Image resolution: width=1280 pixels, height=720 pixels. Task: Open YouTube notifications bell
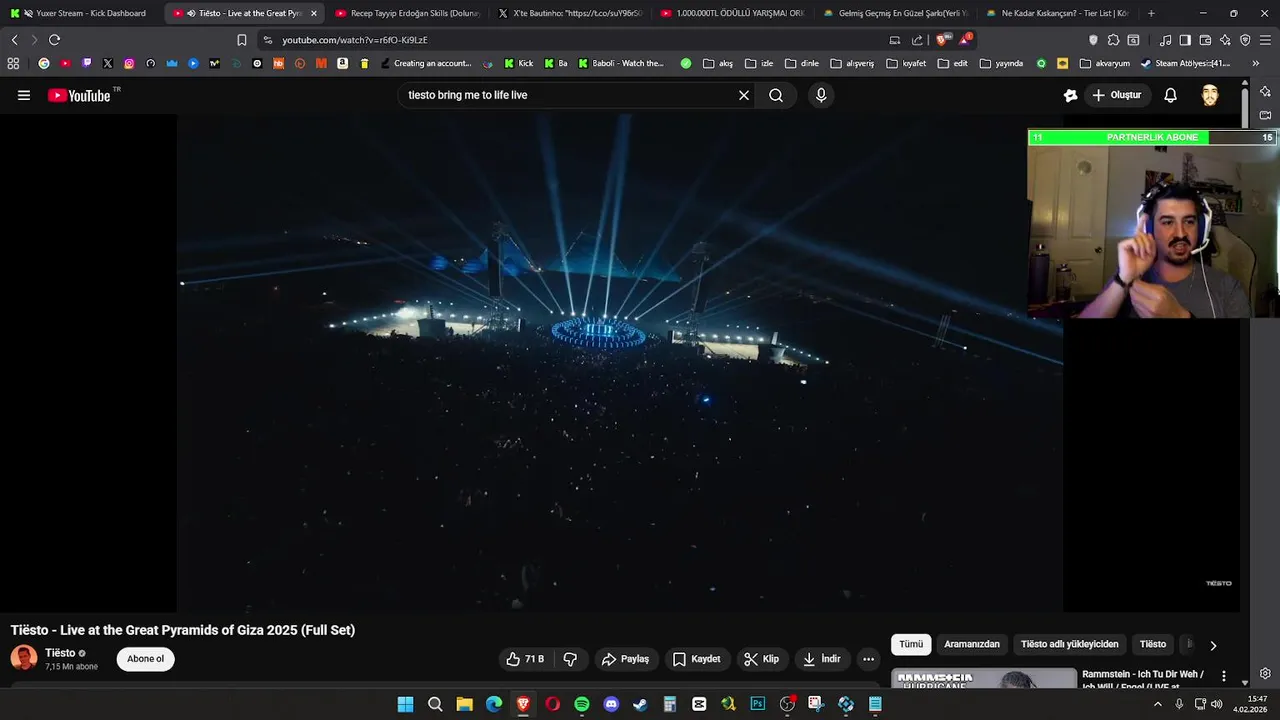coord(1170,95)
